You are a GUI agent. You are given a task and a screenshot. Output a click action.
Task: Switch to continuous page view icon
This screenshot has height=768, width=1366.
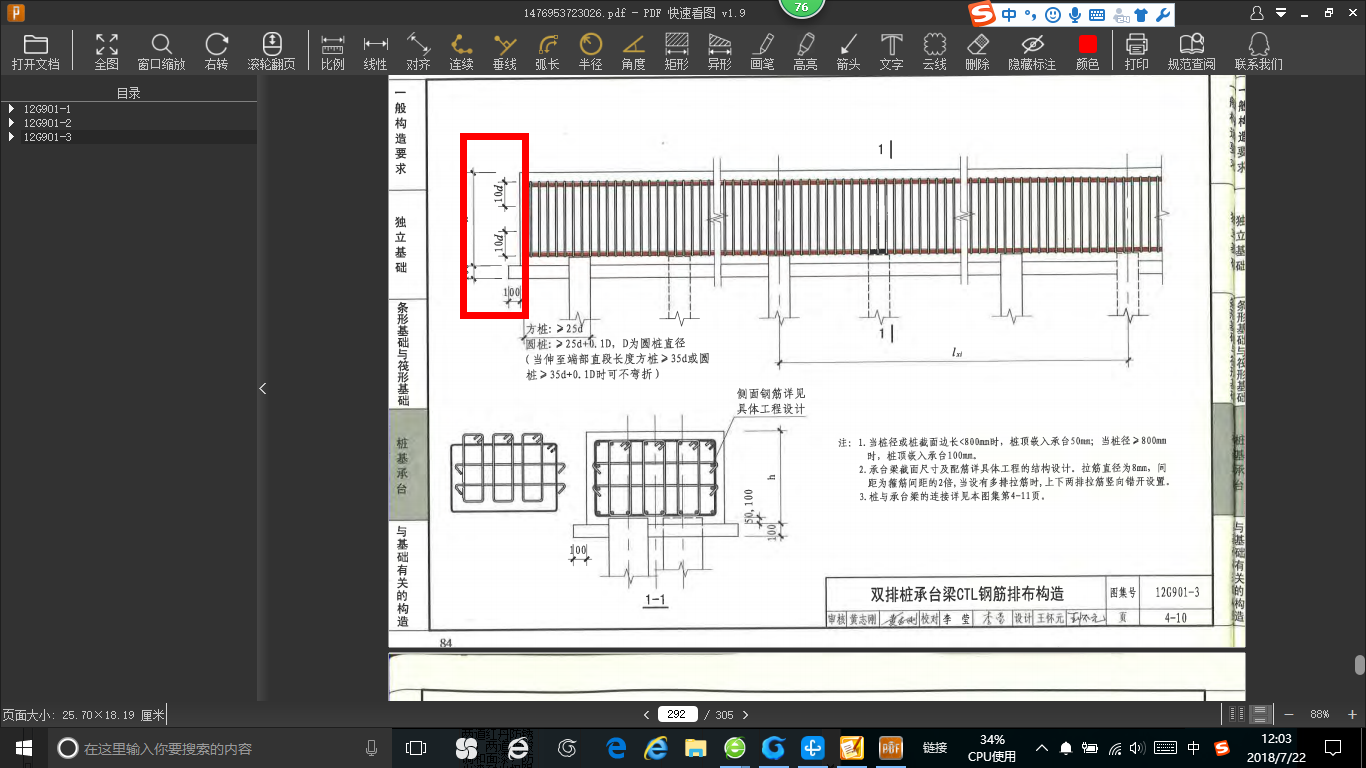click(x=1261, y=714)
